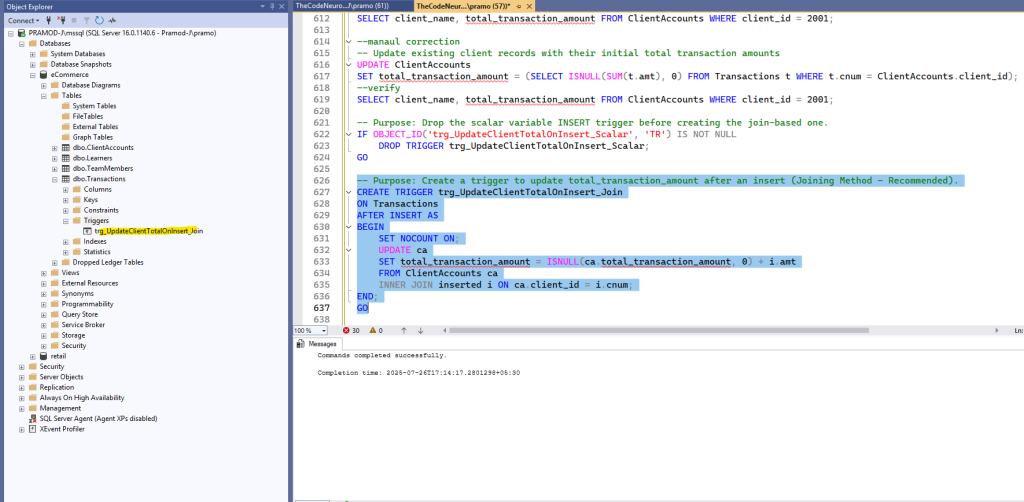Click the XEvent Profiler icon
1024x502 pixels.
pos(33,429)
